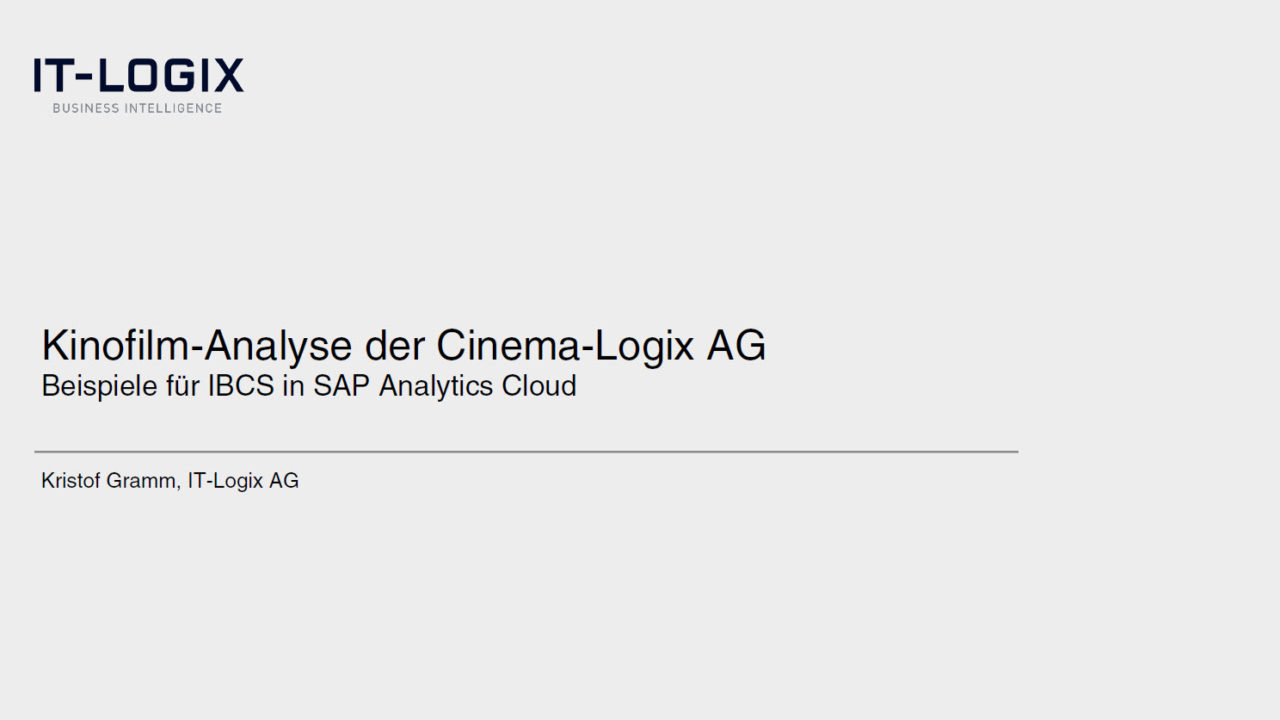The height and width of the screenshot is (720, 1280).
Task: Click the AG at end of title
Action: (736, 346)
